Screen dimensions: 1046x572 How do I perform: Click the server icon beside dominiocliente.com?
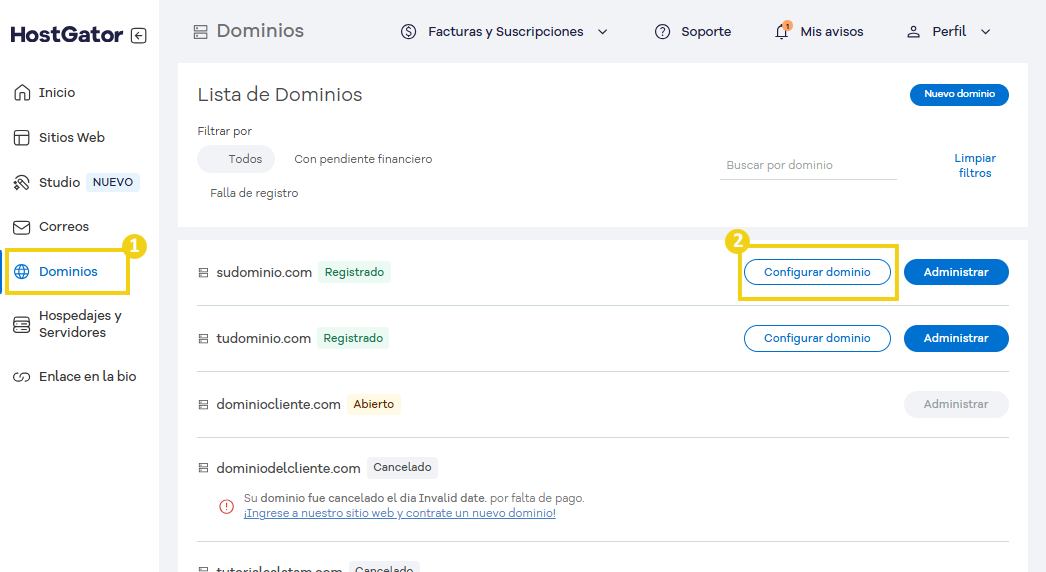(203, 404)
